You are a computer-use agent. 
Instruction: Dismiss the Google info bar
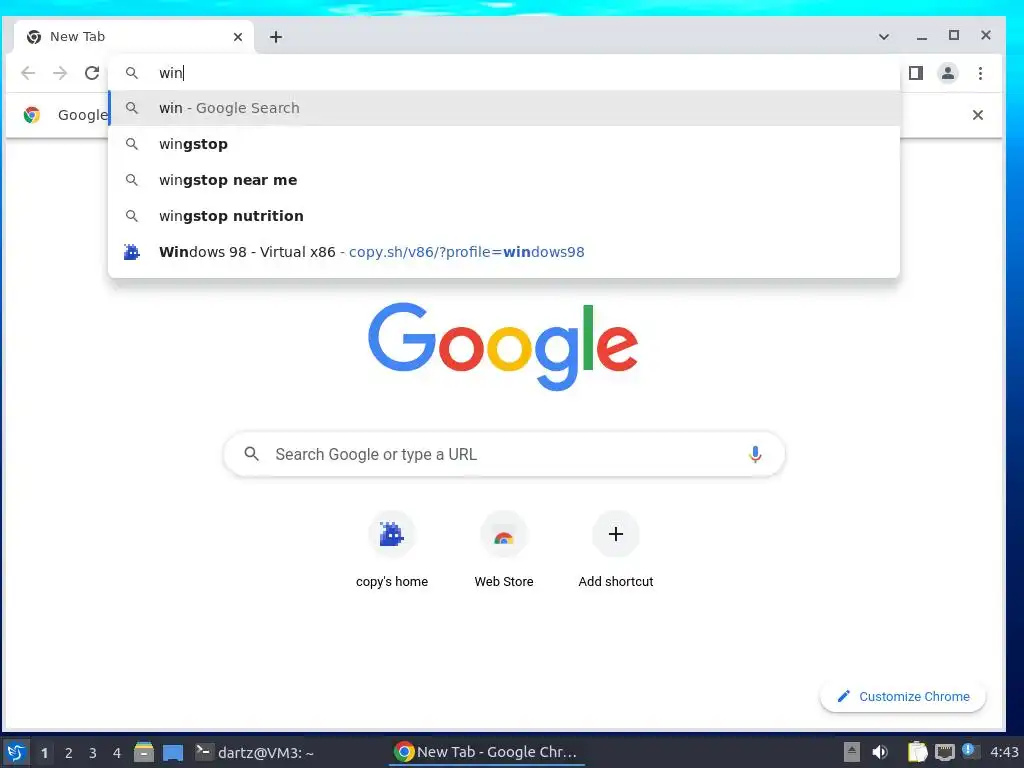978,115
